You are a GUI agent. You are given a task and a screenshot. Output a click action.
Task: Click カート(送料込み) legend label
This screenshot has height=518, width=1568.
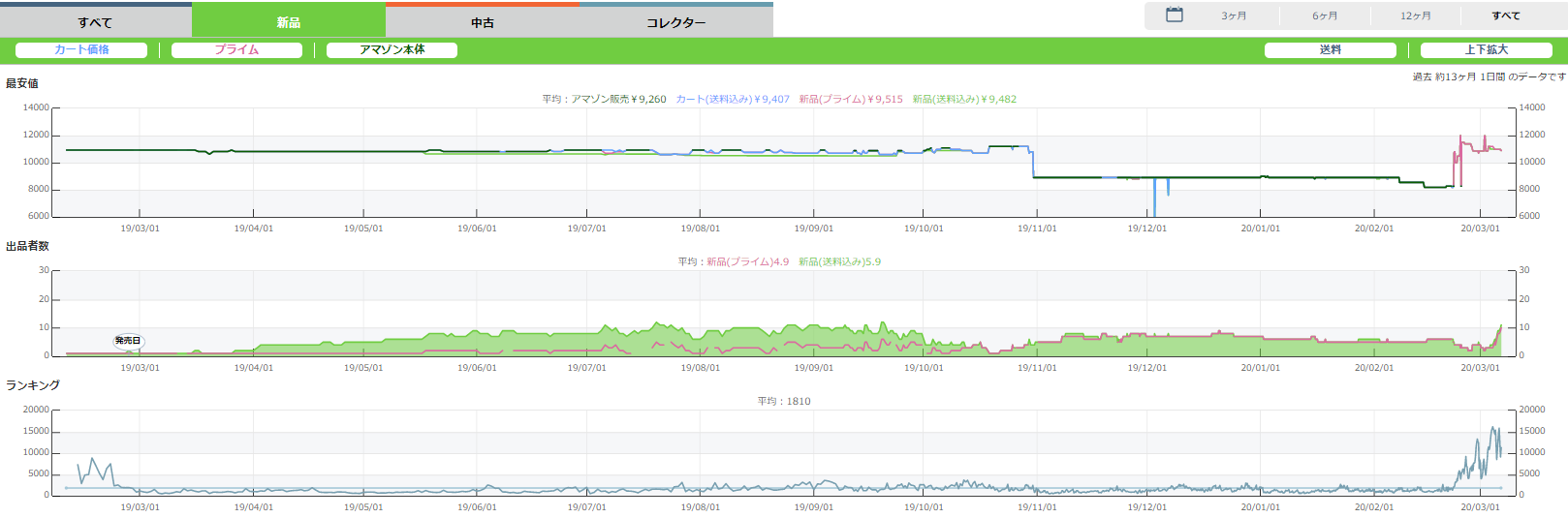click(733, 100)
